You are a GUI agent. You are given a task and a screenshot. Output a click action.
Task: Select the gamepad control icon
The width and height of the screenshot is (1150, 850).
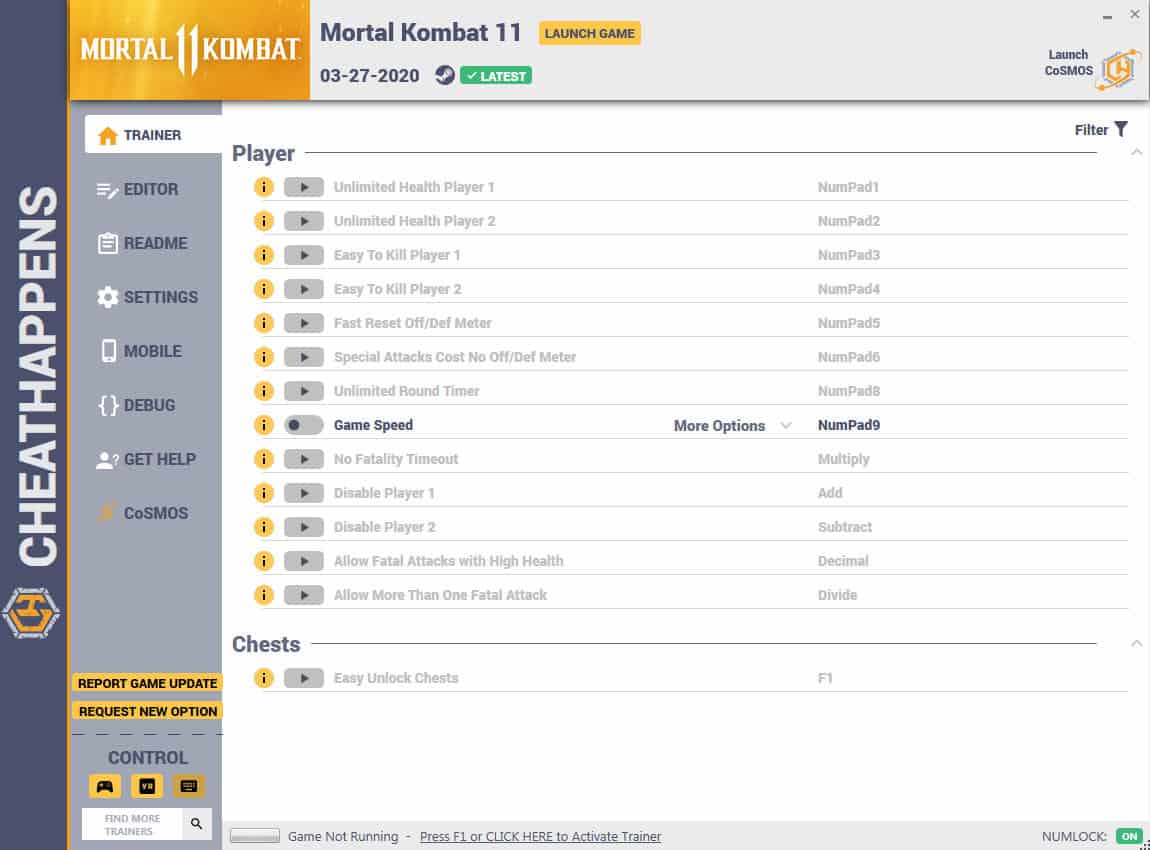[105, 785]
